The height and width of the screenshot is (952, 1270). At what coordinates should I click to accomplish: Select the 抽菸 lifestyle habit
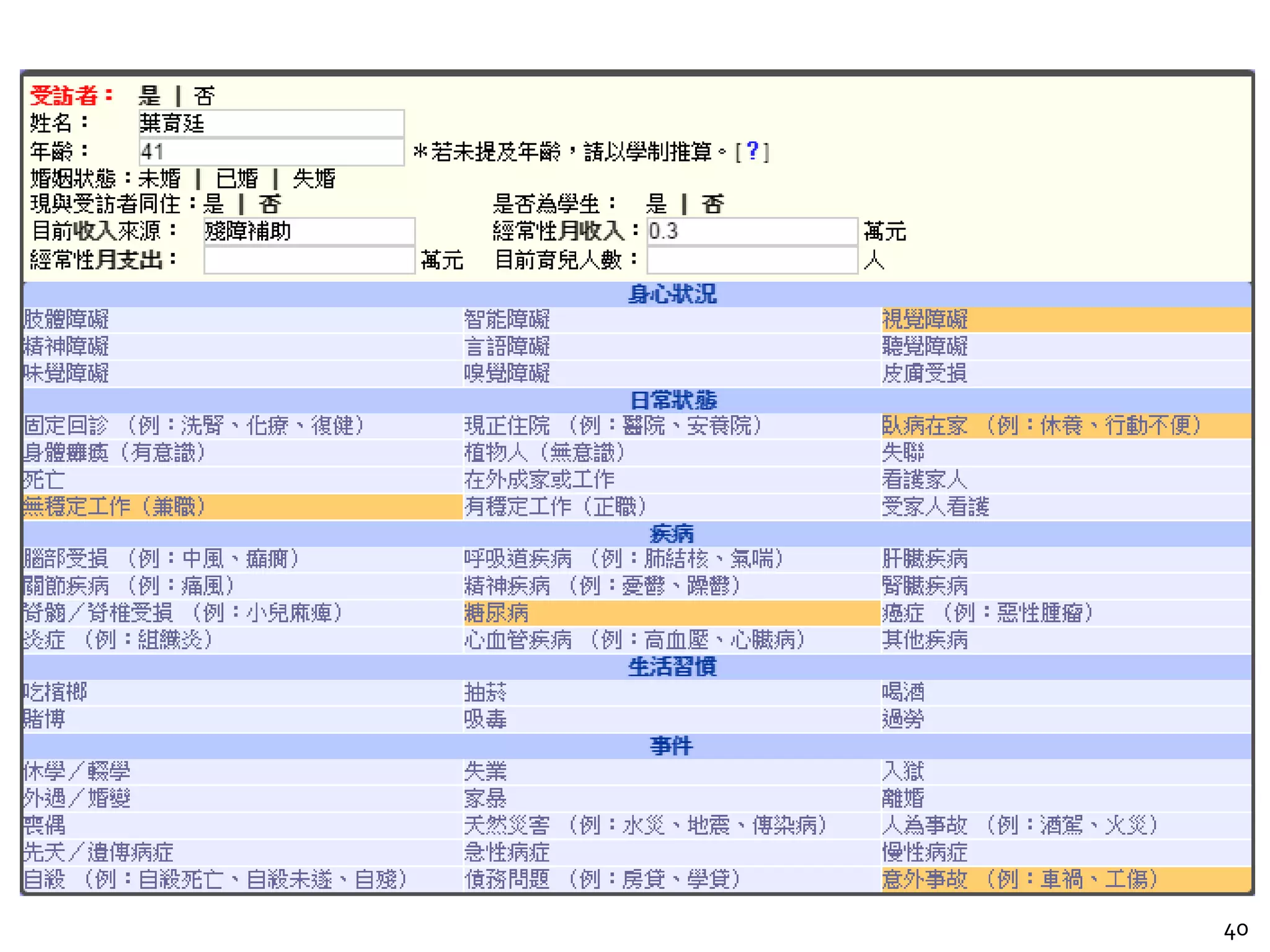[486, 692]
